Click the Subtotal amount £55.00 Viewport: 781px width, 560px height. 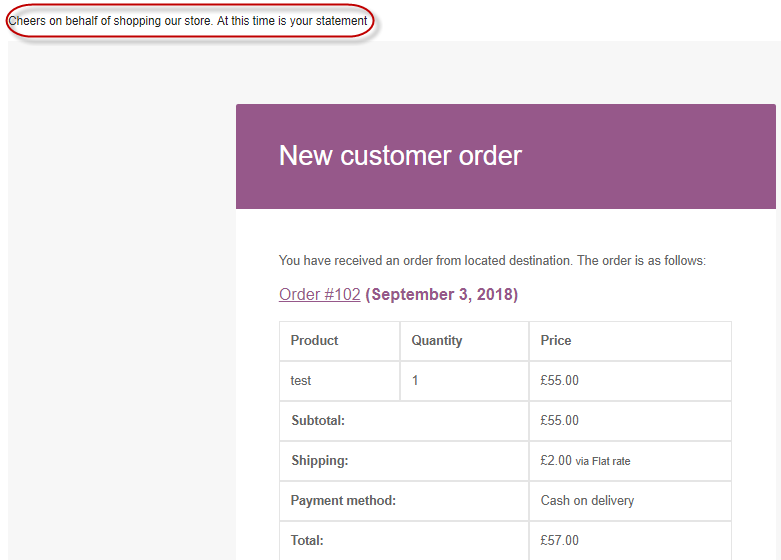(x=559, y=420)
